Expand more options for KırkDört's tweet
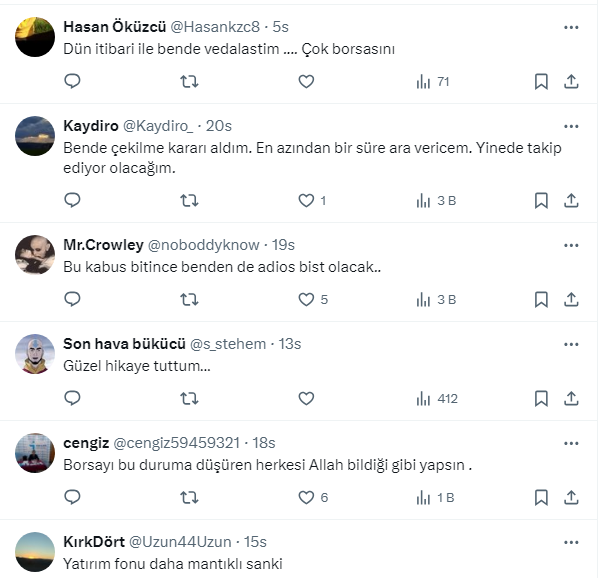The width and height of the screenshot is (605, 578). pyautogui.click(x=571, y=542)
